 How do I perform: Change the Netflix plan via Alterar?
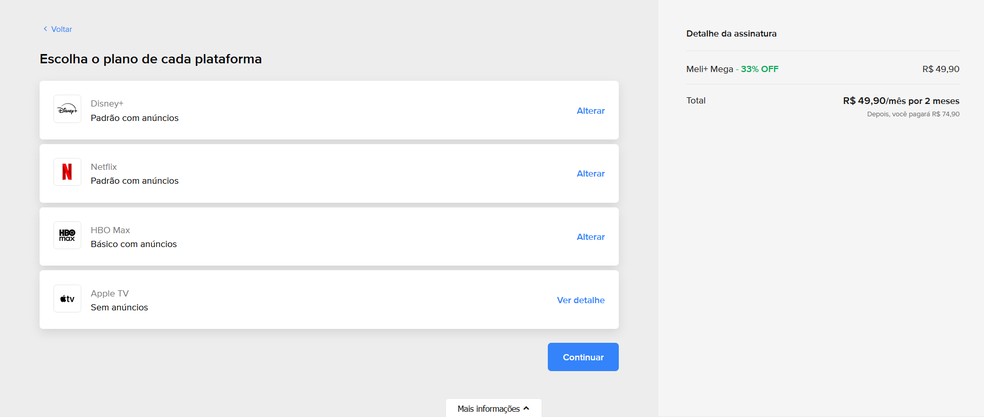tap(590, 173)
